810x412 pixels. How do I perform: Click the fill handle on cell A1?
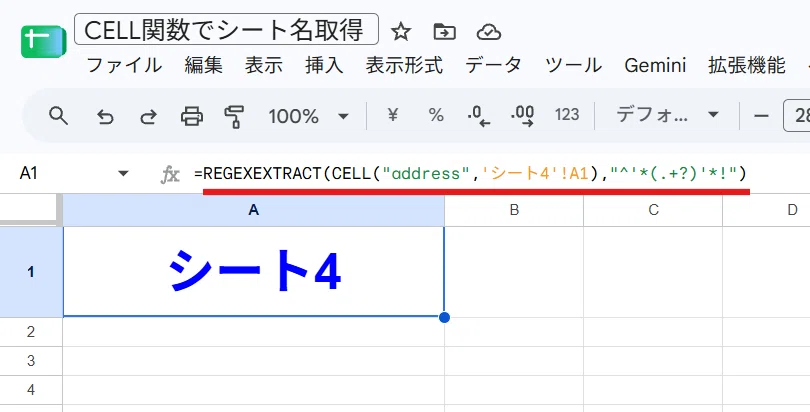pyautogui.click(x=444, y=317)
